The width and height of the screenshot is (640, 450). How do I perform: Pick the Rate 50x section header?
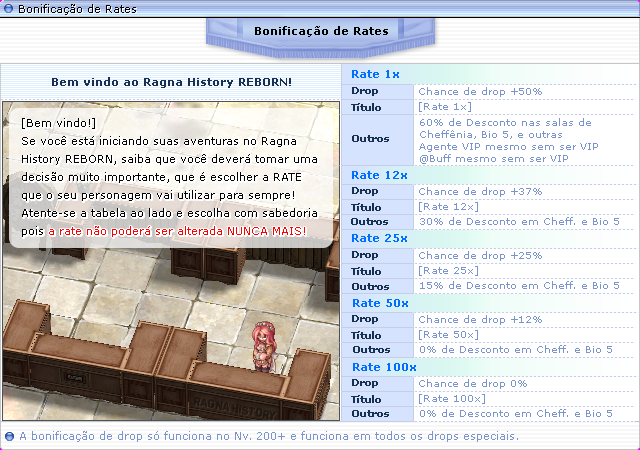pyautogui.click(x=379, y=303)
